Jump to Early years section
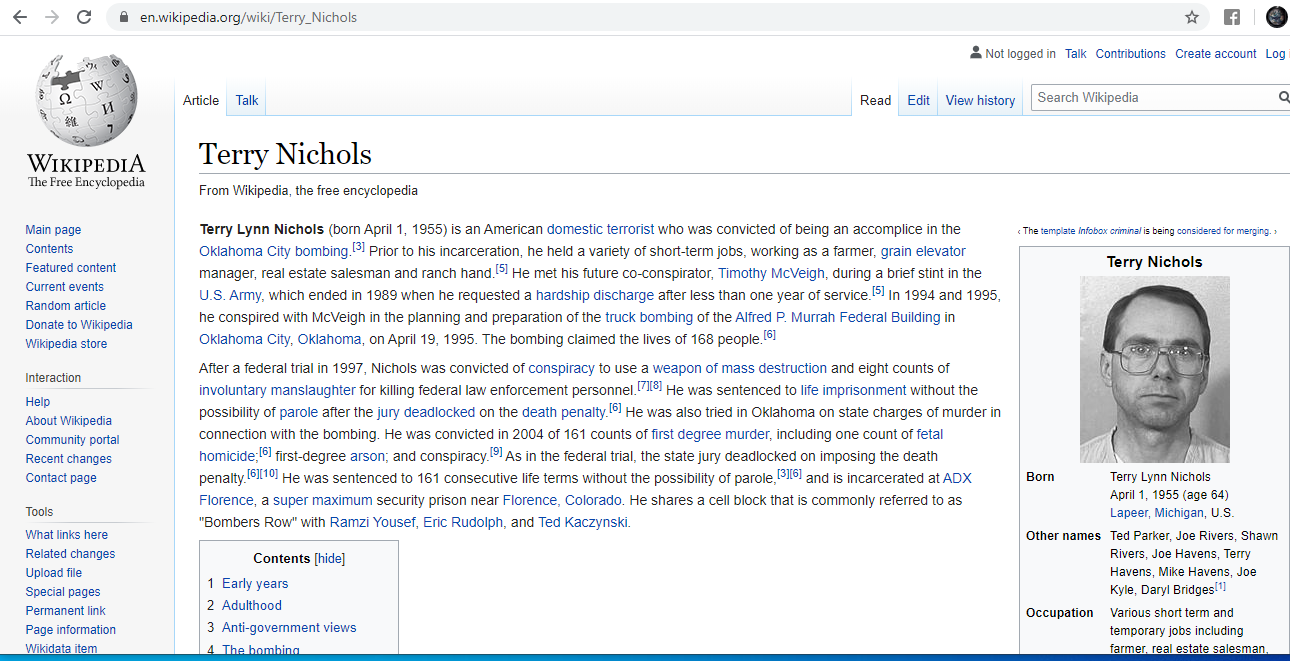1290x661 pixels. click(x=255, y=584)
